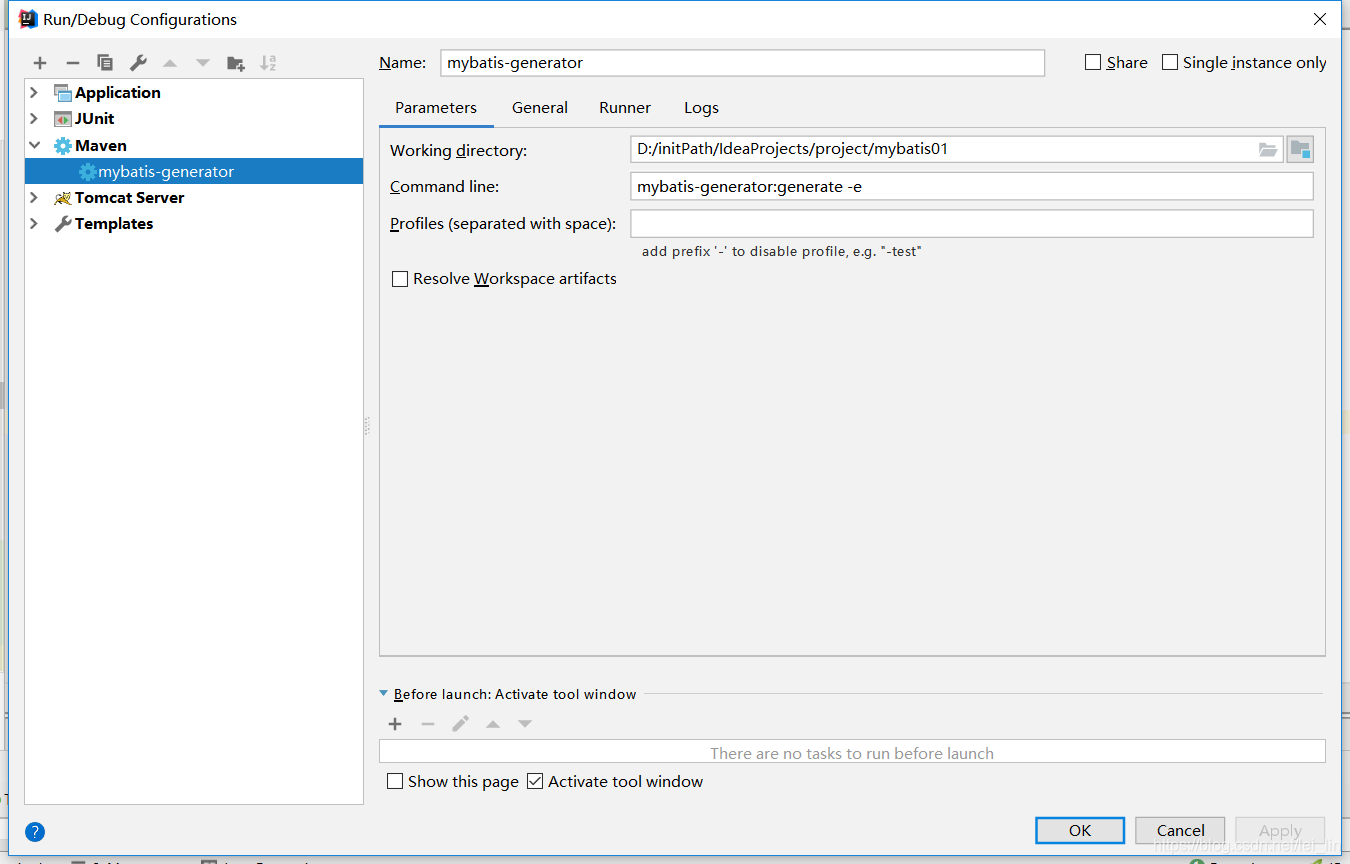
Task: Select mybatis-generator in the tree
Action: click(194, 172)
